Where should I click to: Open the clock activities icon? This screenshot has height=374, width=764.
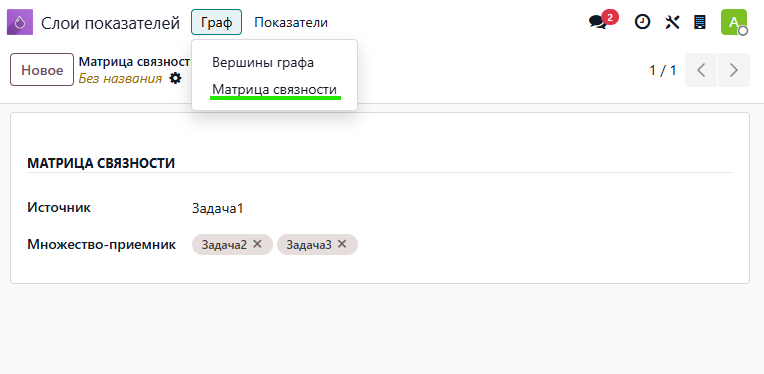[x=642, y=22]
